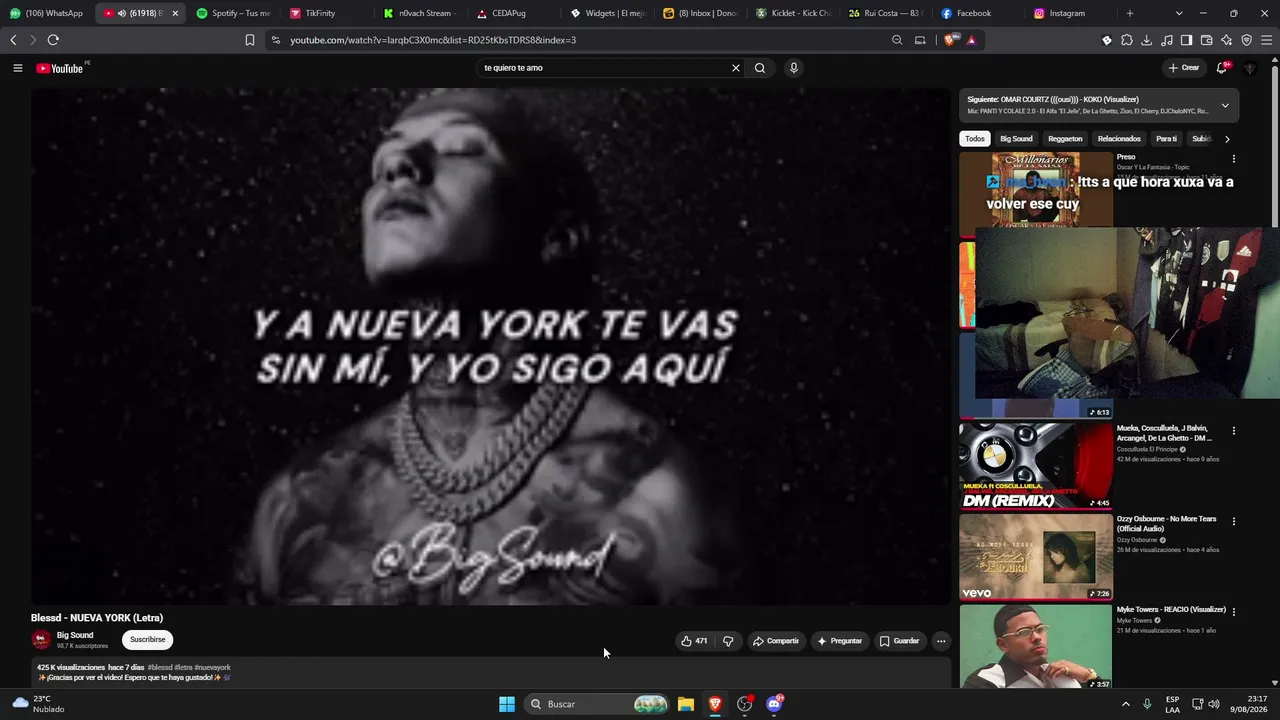Run the YouTube search with magnifier button
Image resolution: width=1280 pixels, height=720 pixels.
coord(760,68)
